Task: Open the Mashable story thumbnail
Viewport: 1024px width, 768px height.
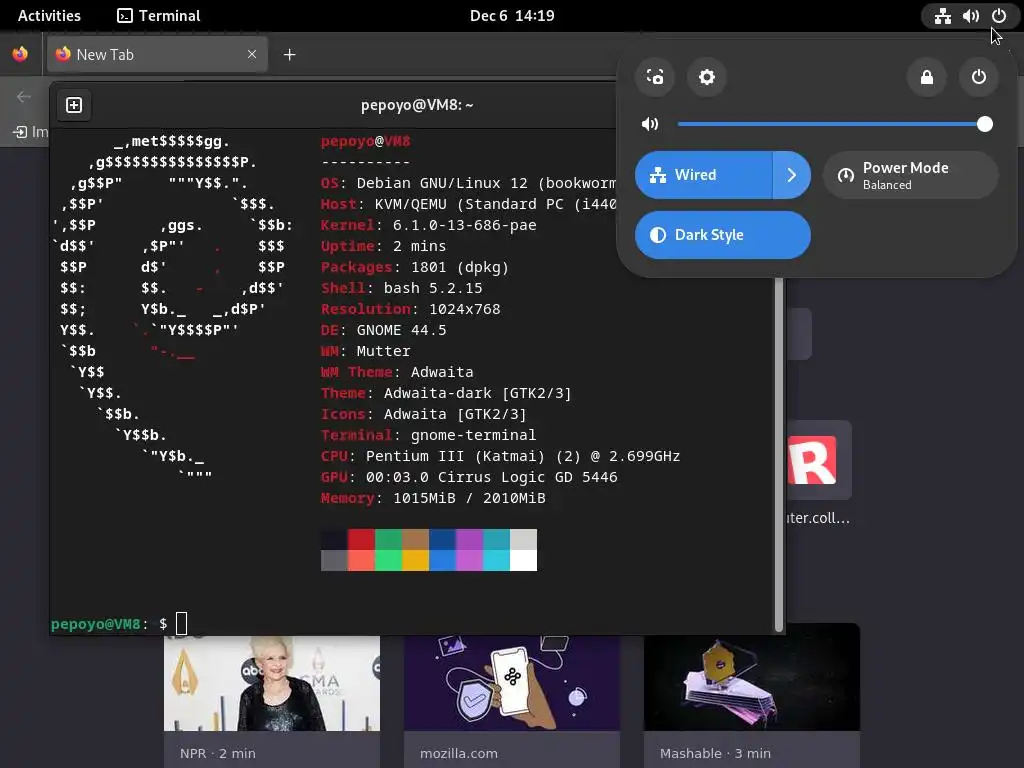Action: pos(752,677)
